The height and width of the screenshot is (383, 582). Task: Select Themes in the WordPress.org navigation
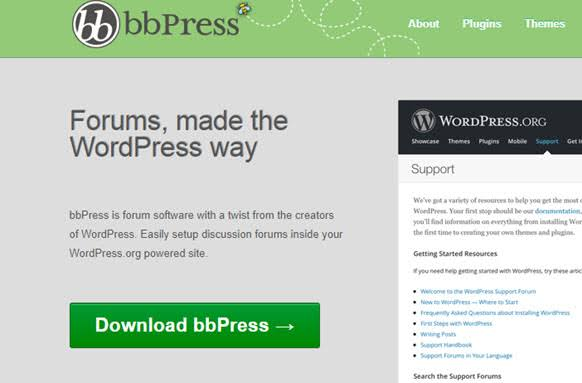tap(459, 141)
